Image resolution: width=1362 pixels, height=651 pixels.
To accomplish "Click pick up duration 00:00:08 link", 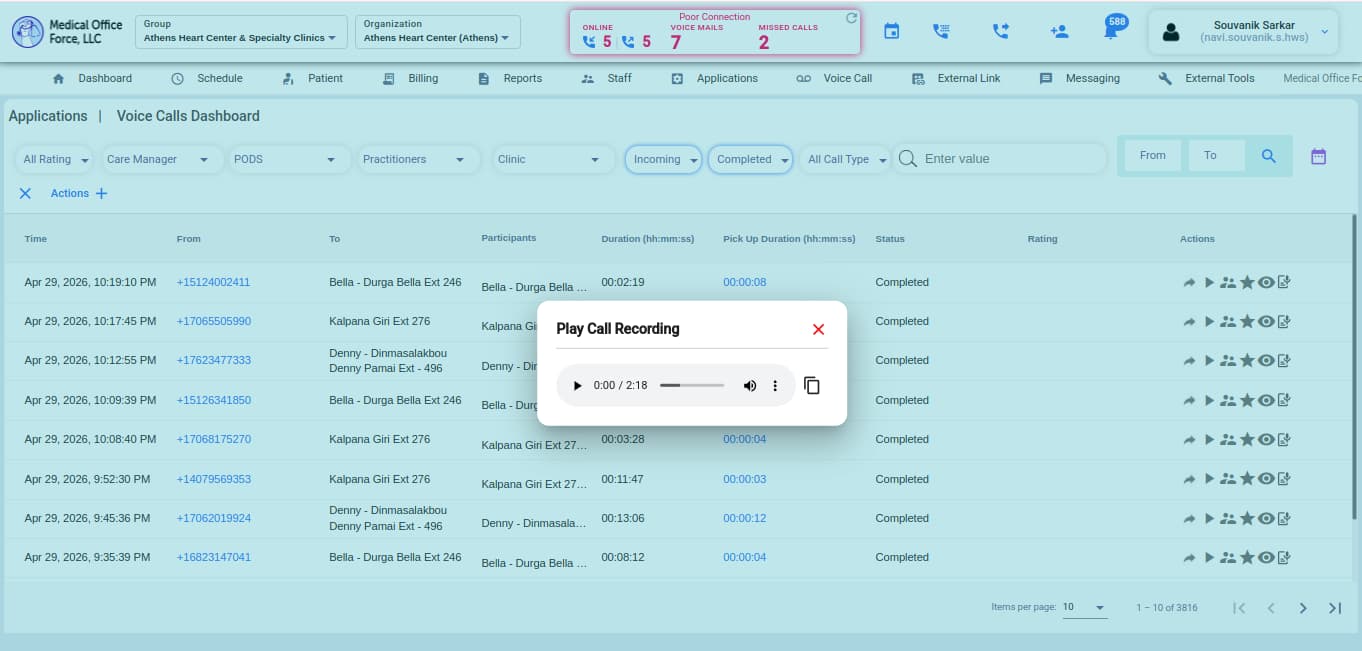I will [x=744, y=282].
